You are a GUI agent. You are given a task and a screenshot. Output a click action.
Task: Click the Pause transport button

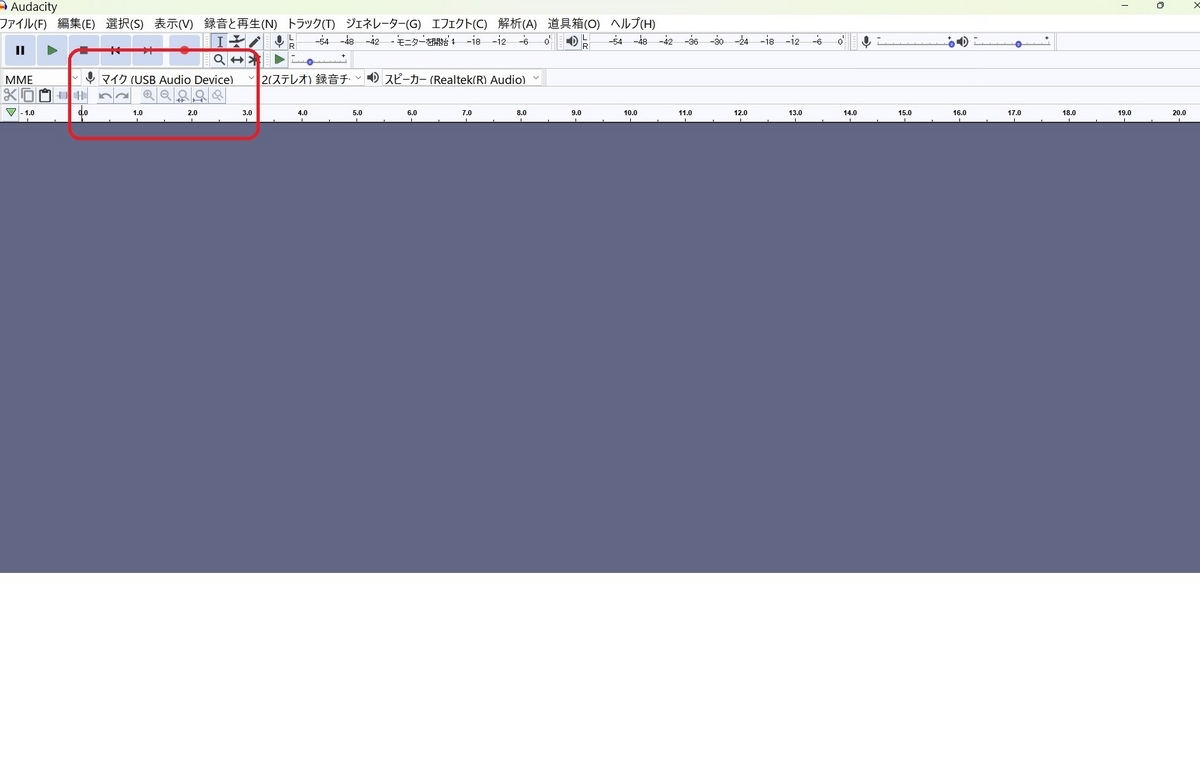tap(20, 50)
